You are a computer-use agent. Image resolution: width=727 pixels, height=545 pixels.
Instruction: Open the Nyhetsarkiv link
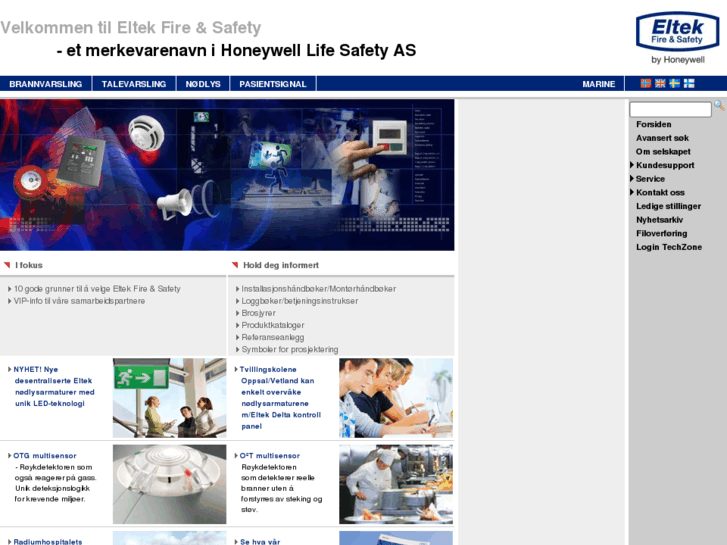coord(659,220)
